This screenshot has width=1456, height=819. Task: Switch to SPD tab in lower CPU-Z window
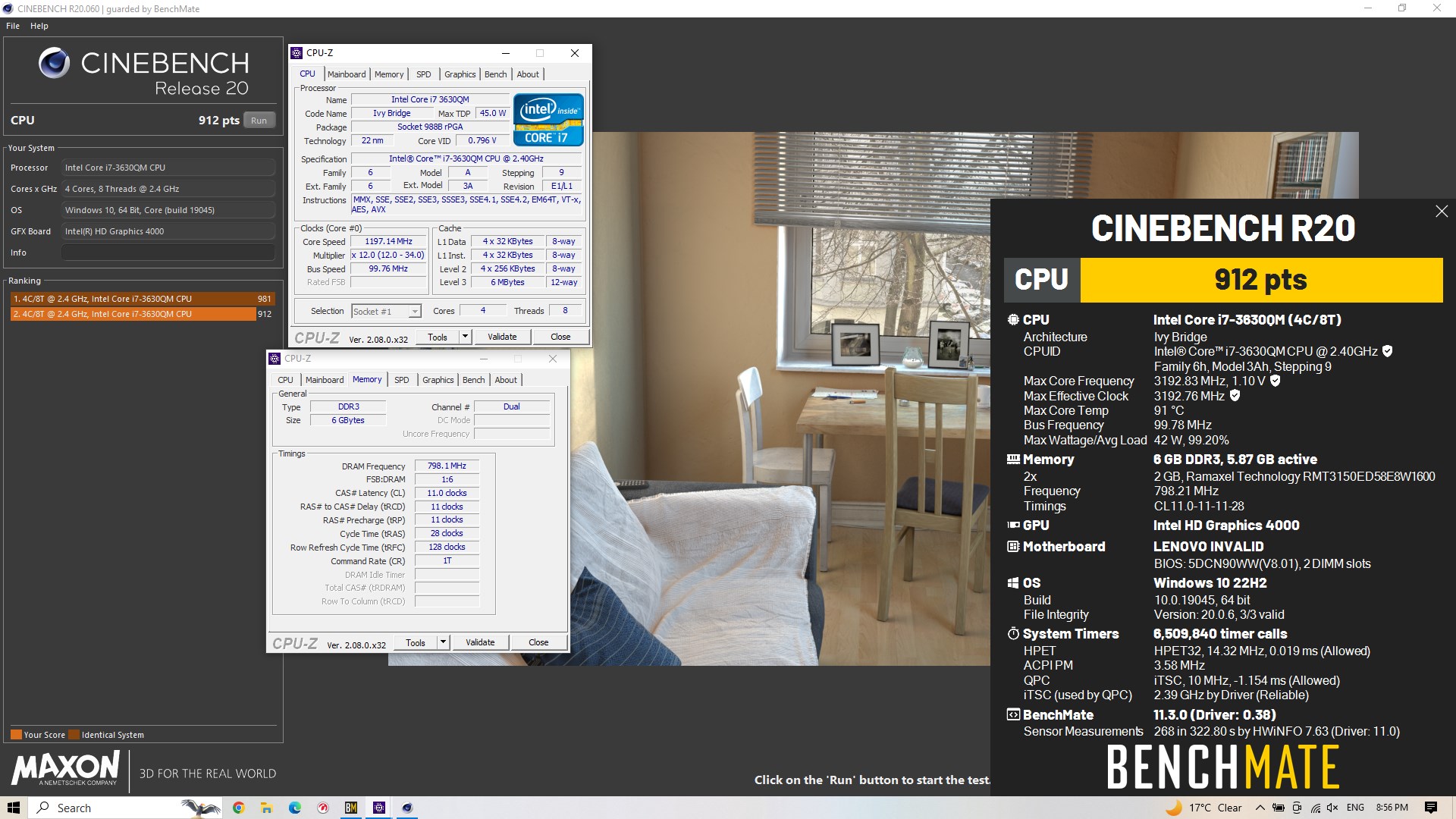[402, 380]
